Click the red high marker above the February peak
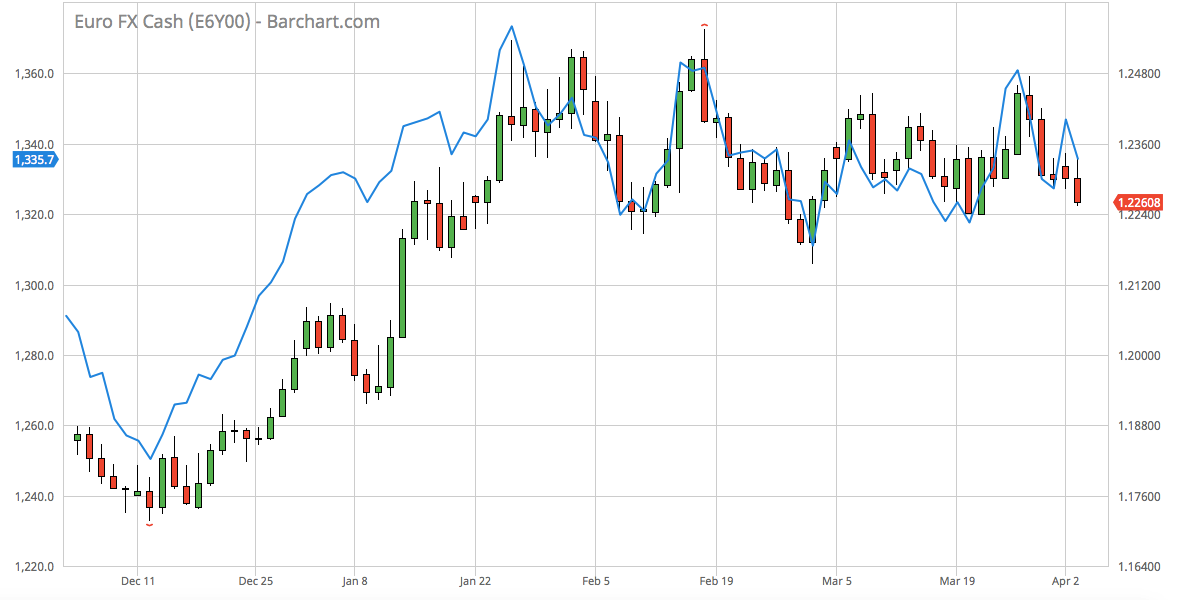1192x600 pixels. pyautogui.click(x=705, y=25)
